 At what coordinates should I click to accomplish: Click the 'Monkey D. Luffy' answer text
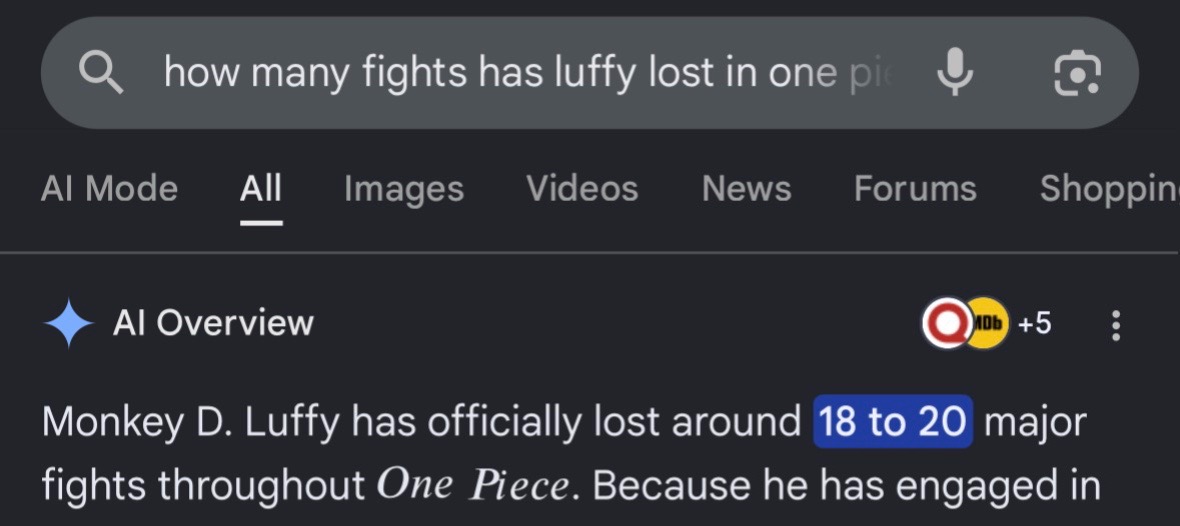click(191, 422)
